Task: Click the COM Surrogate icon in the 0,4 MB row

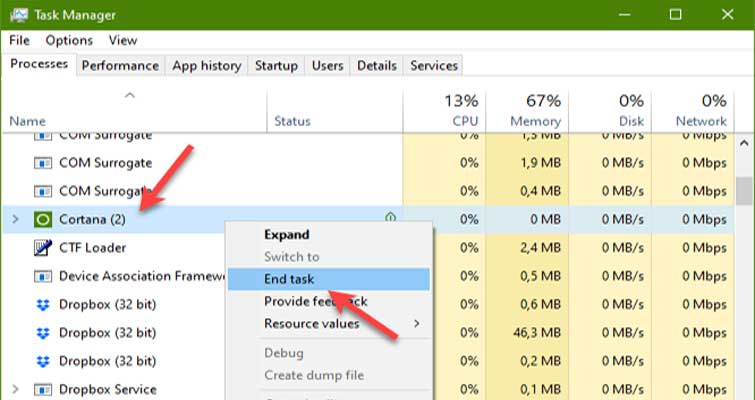Action: [43, 192]
